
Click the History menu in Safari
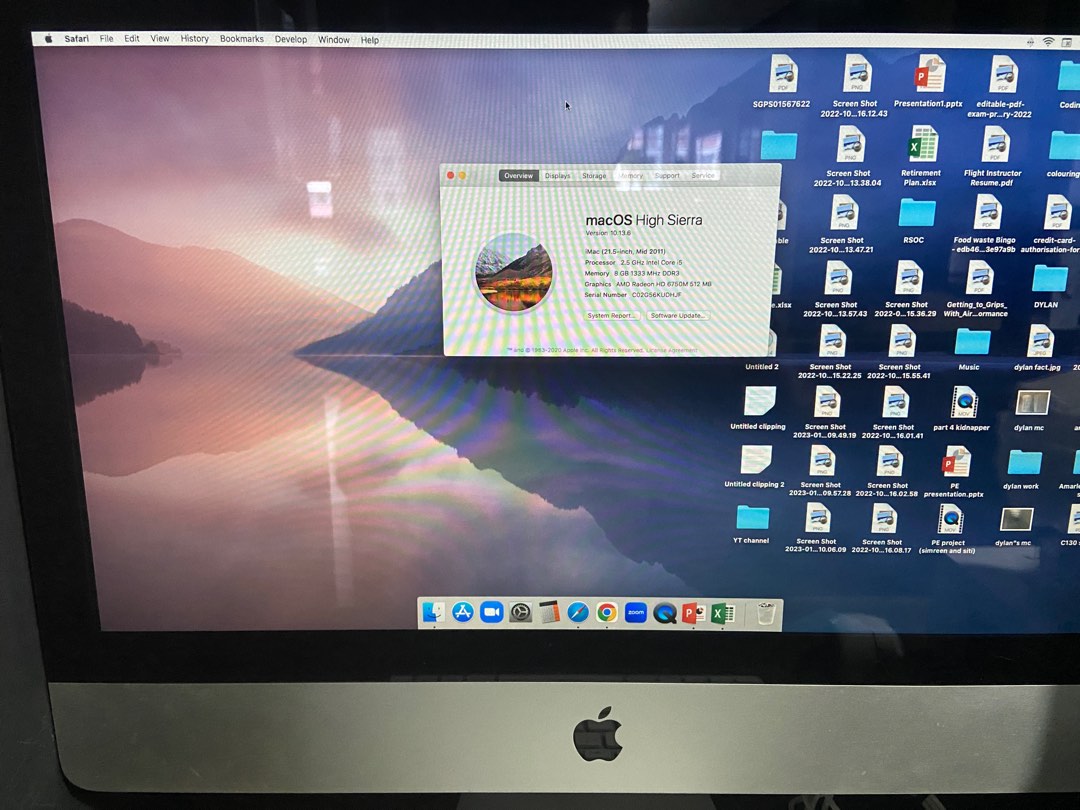194,38
